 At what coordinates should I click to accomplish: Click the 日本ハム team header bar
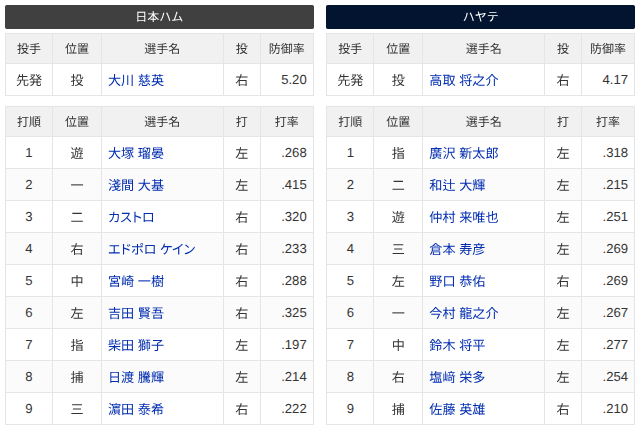(x=159, y=17)
